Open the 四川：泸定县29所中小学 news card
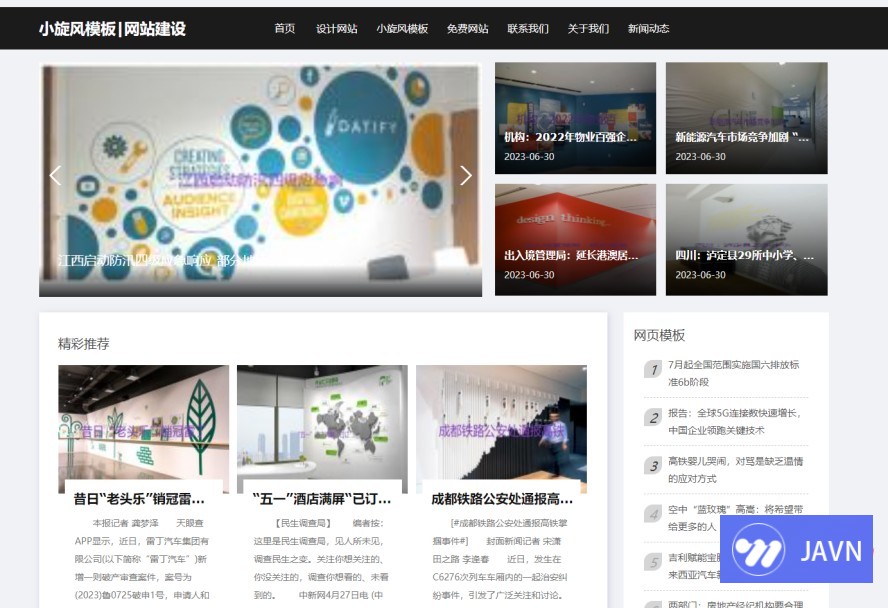Screen dimensions: 888x608 [x=746, y=239]
